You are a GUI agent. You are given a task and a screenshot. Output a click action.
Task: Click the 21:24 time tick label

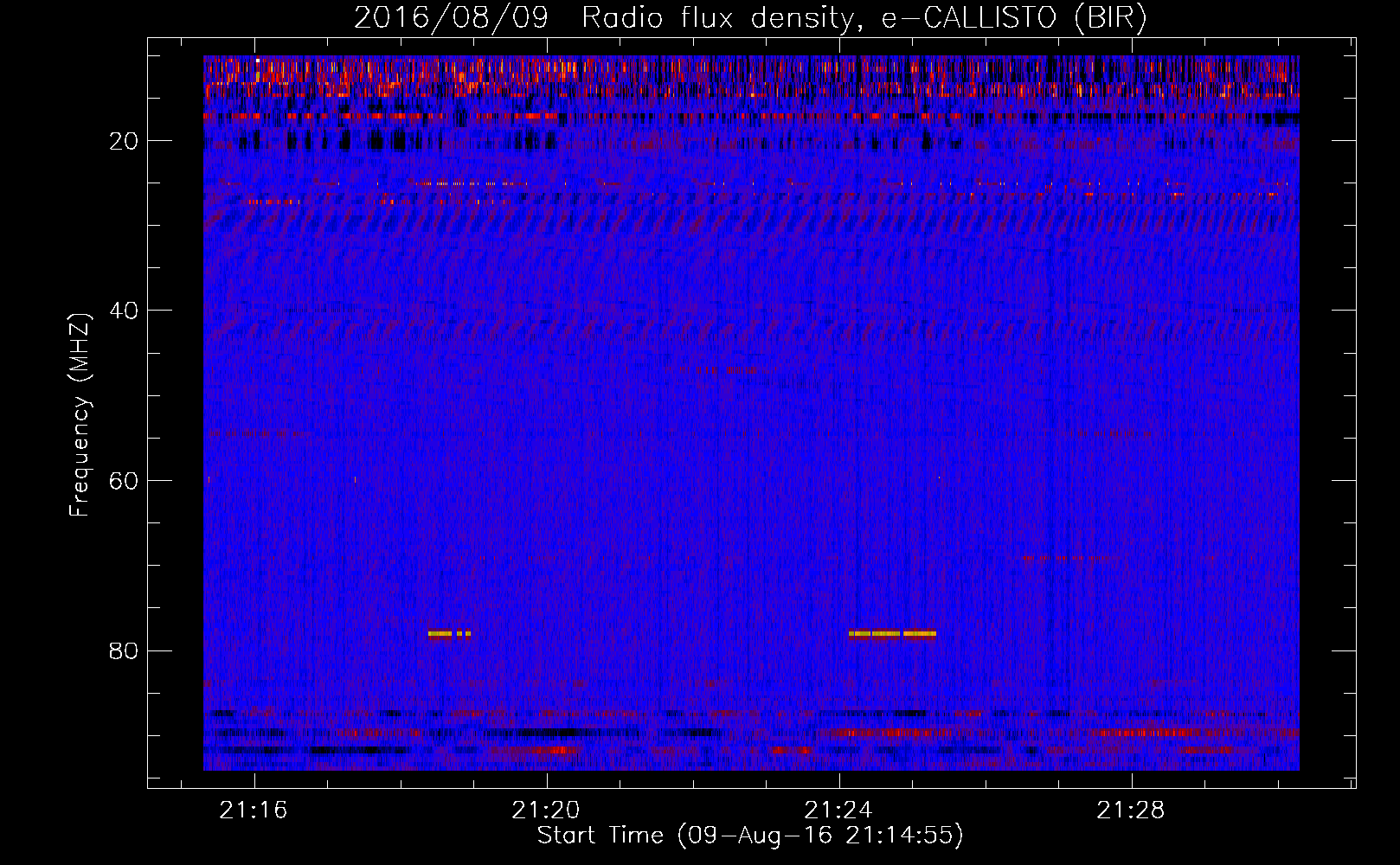pyautogui.click(x=838, y=811)
